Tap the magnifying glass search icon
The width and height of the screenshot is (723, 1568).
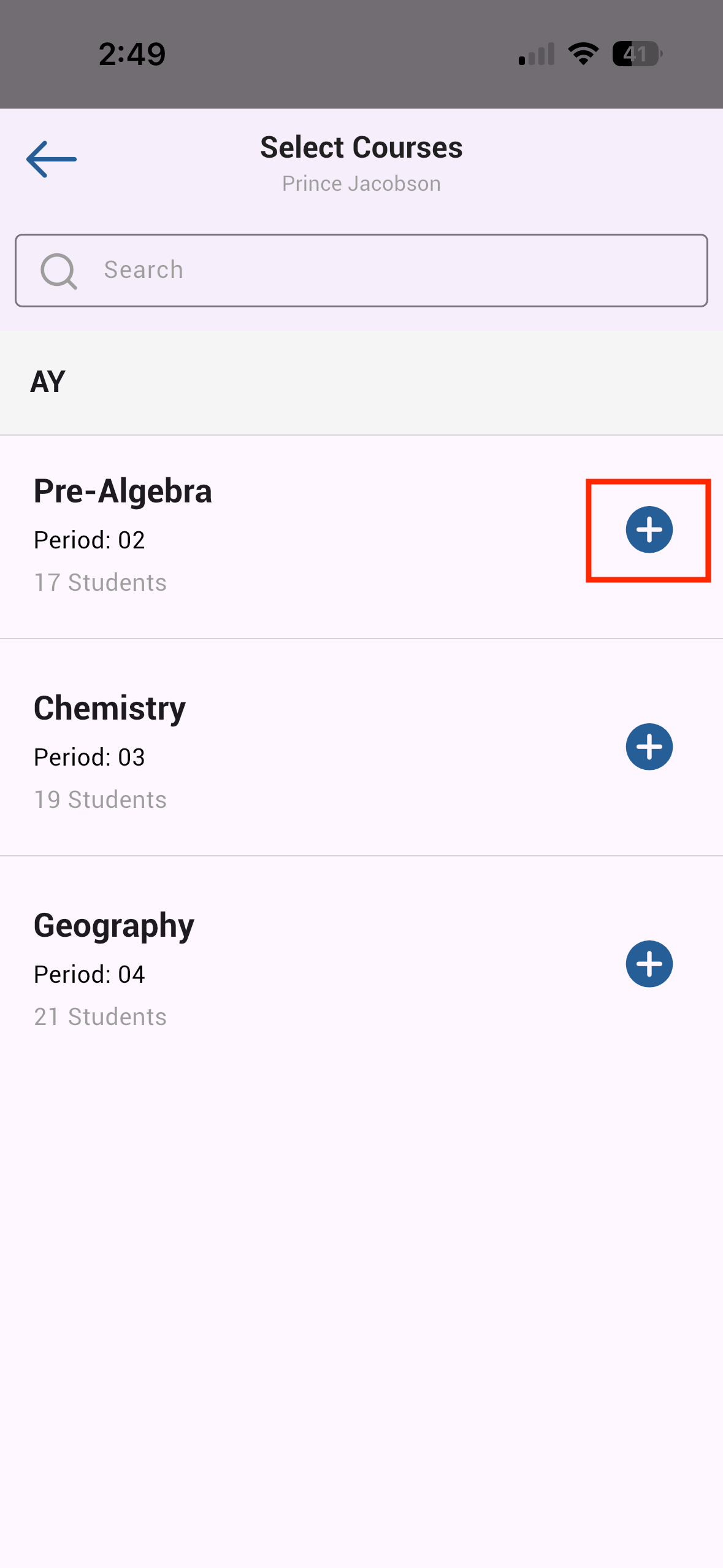pos(58,271)
